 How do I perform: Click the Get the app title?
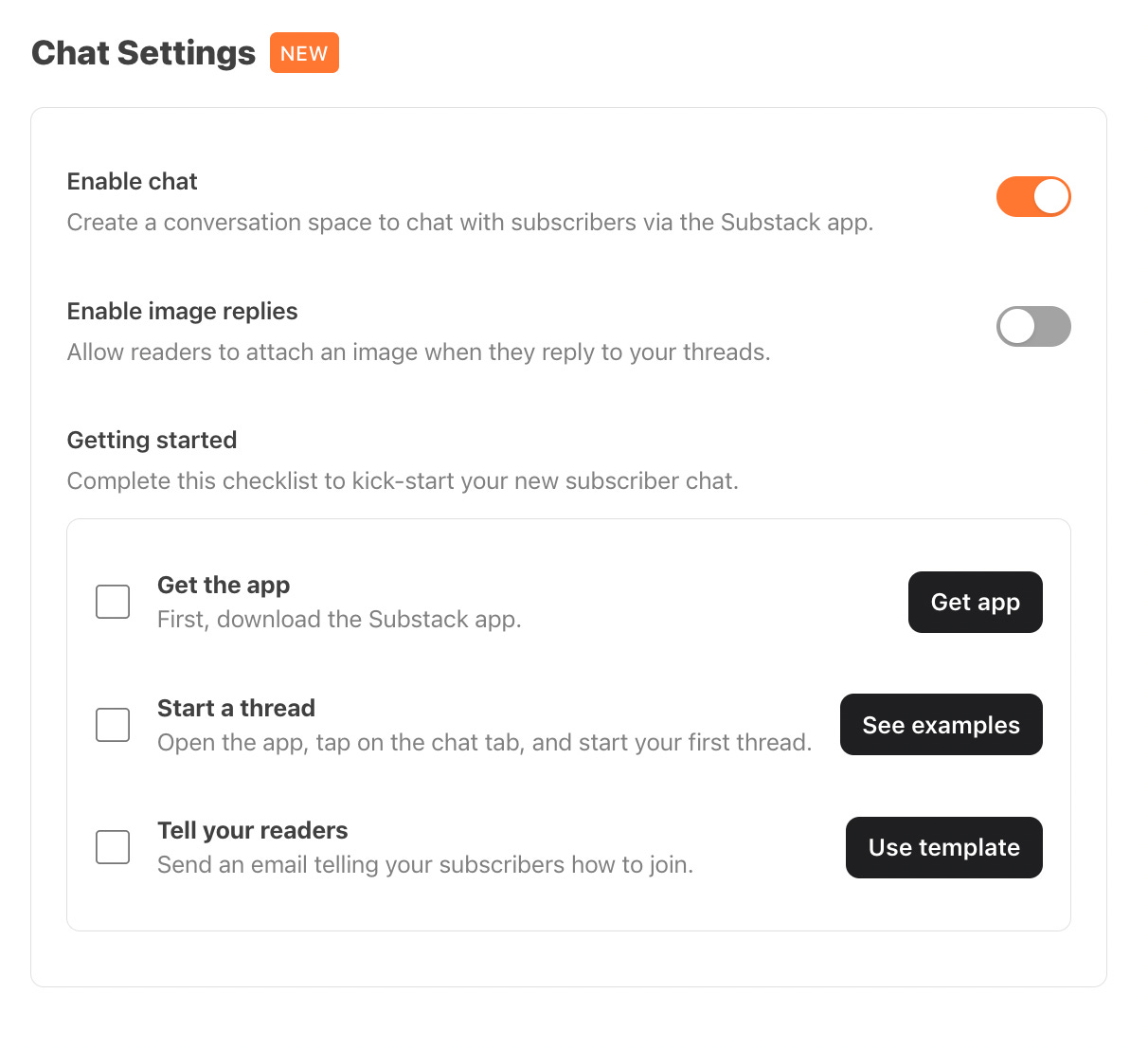click(x=224, y=585)
